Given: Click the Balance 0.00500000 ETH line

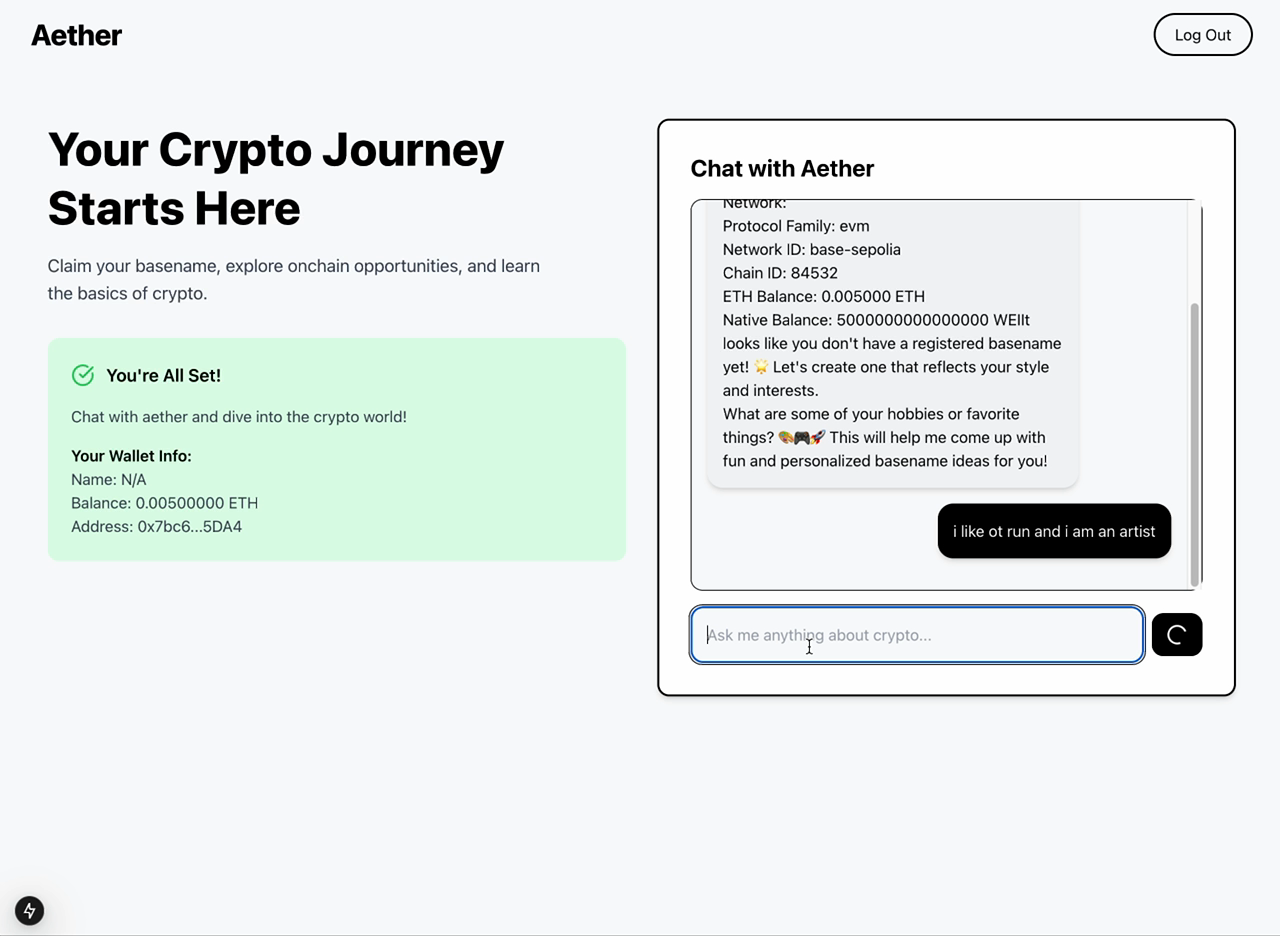Looking at the screenshot, I should click(164, 503).
